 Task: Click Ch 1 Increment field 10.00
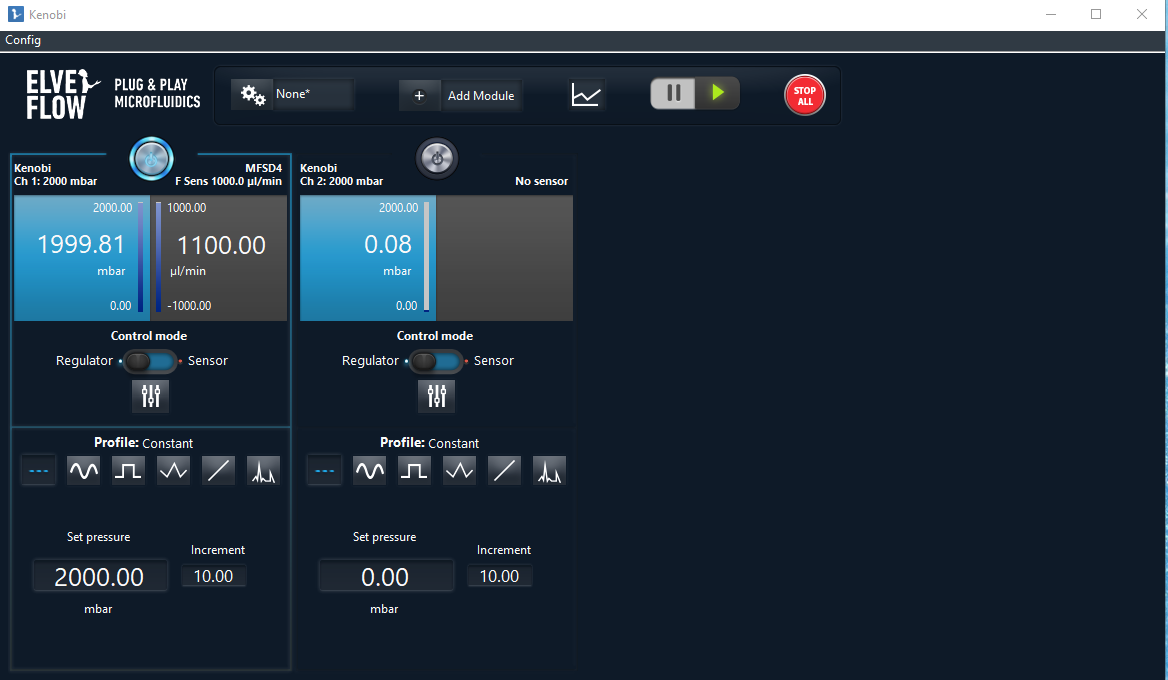click(x=214, y=576)
